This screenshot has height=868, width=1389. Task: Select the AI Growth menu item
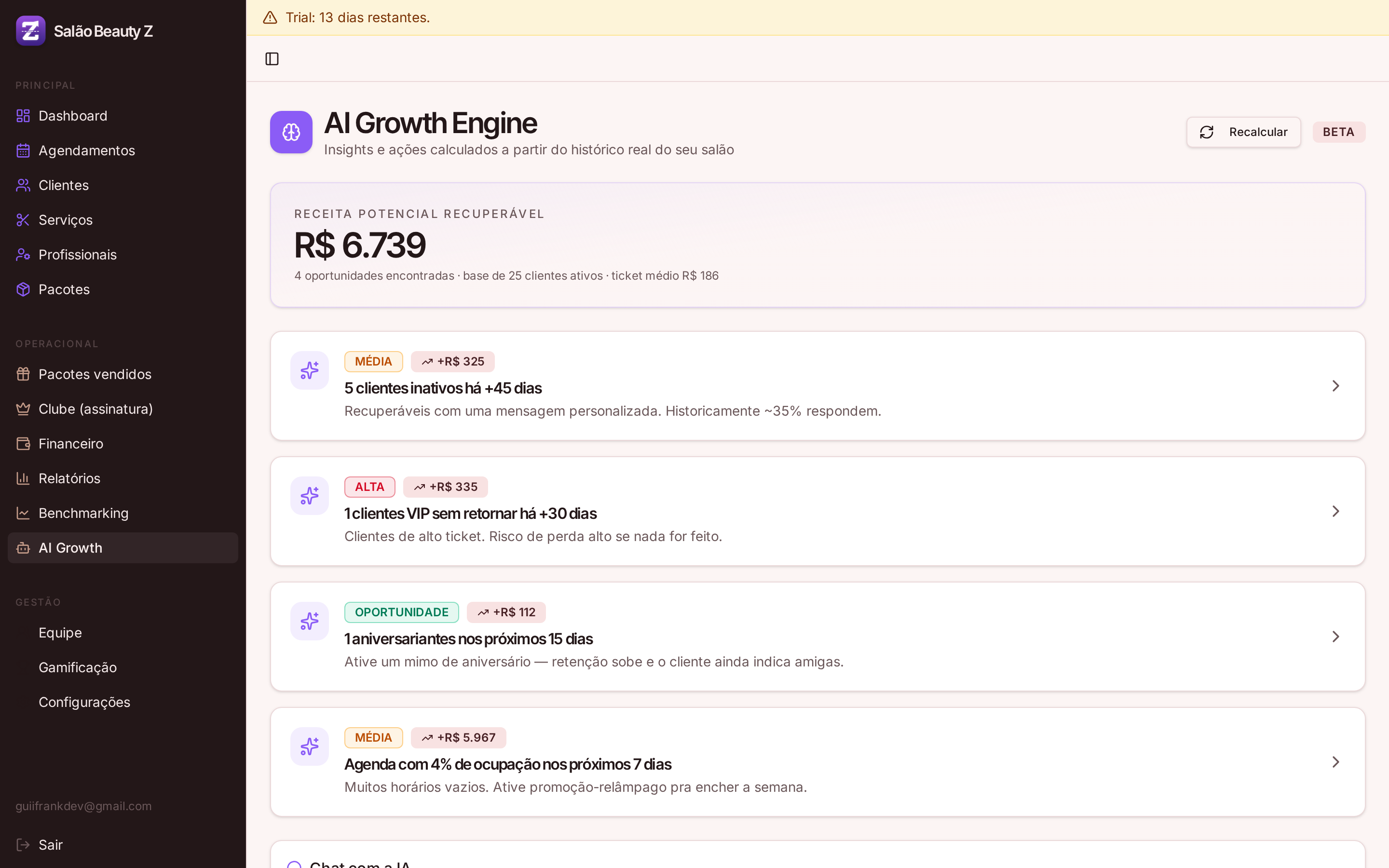(123, 548)
